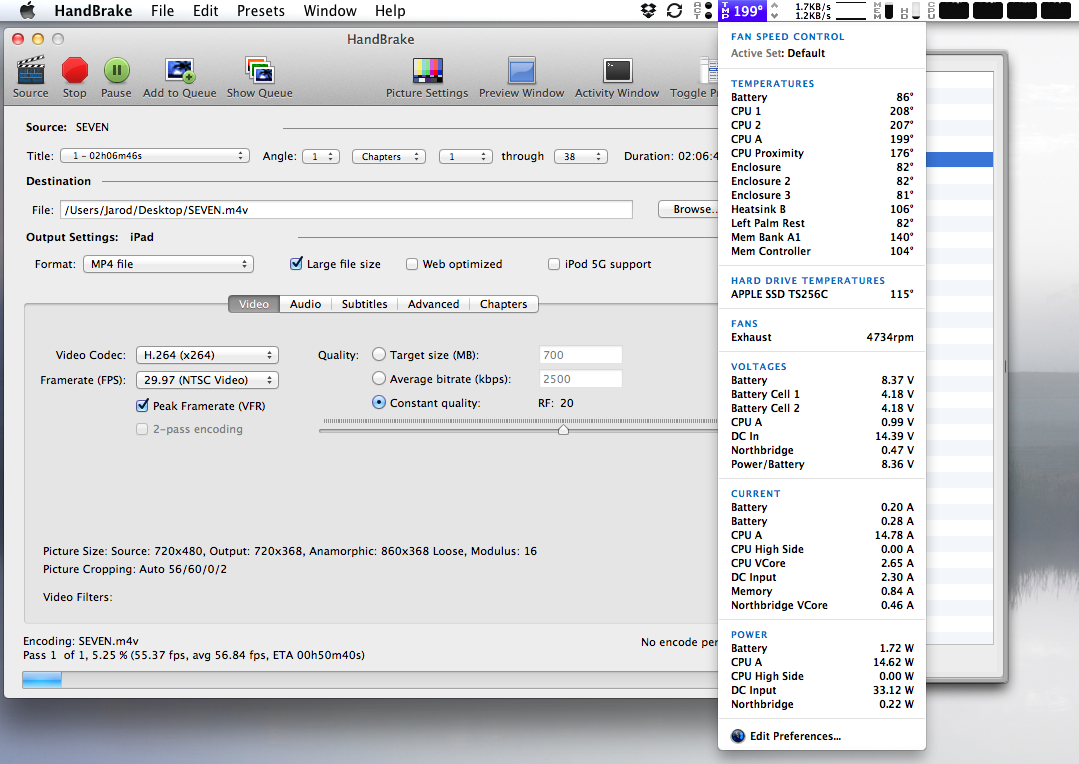Click the Average bitrate 2500 field
1079x764 pixels.
580,379
